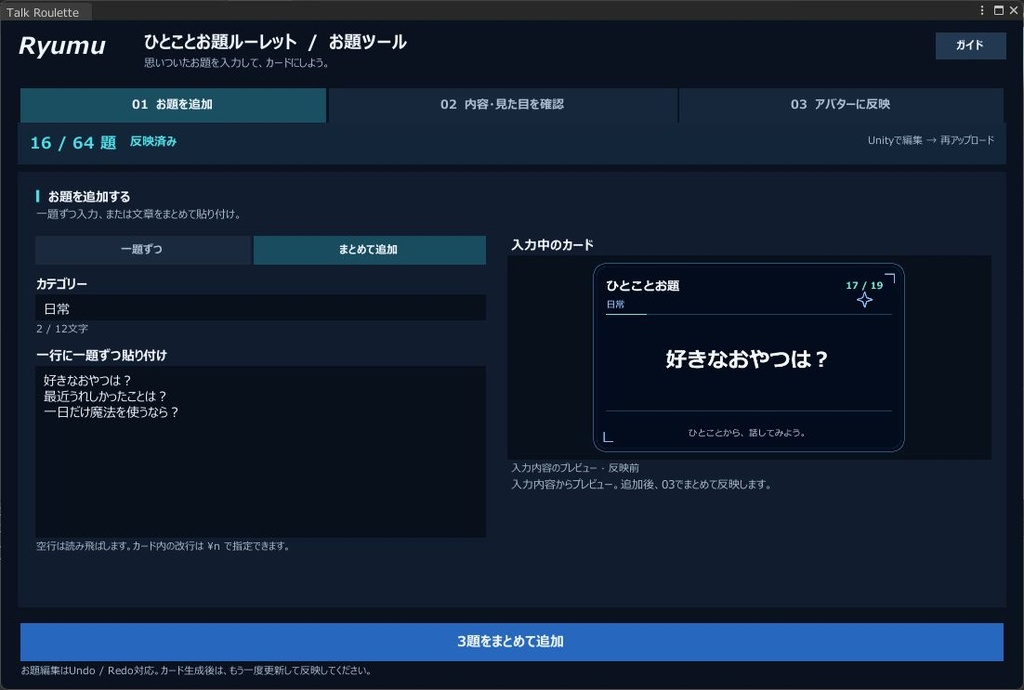The image size is (1024, 690).
Task: Switch to 02 内容・見た目を確認 tab
Action: click(x=502, y=104)
